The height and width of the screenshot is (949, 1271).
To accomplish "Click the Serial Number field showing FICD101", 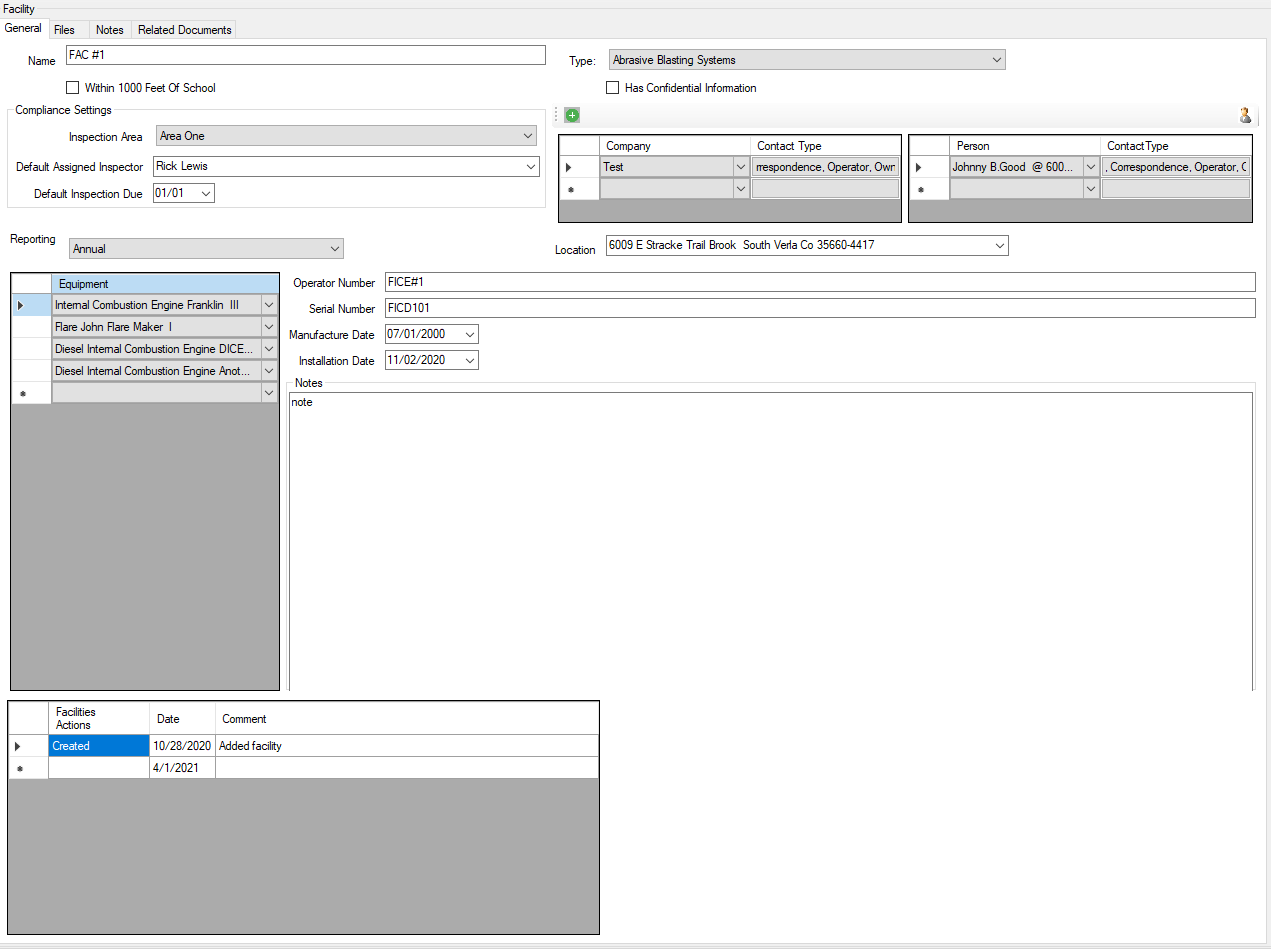I will coord(700,308).
